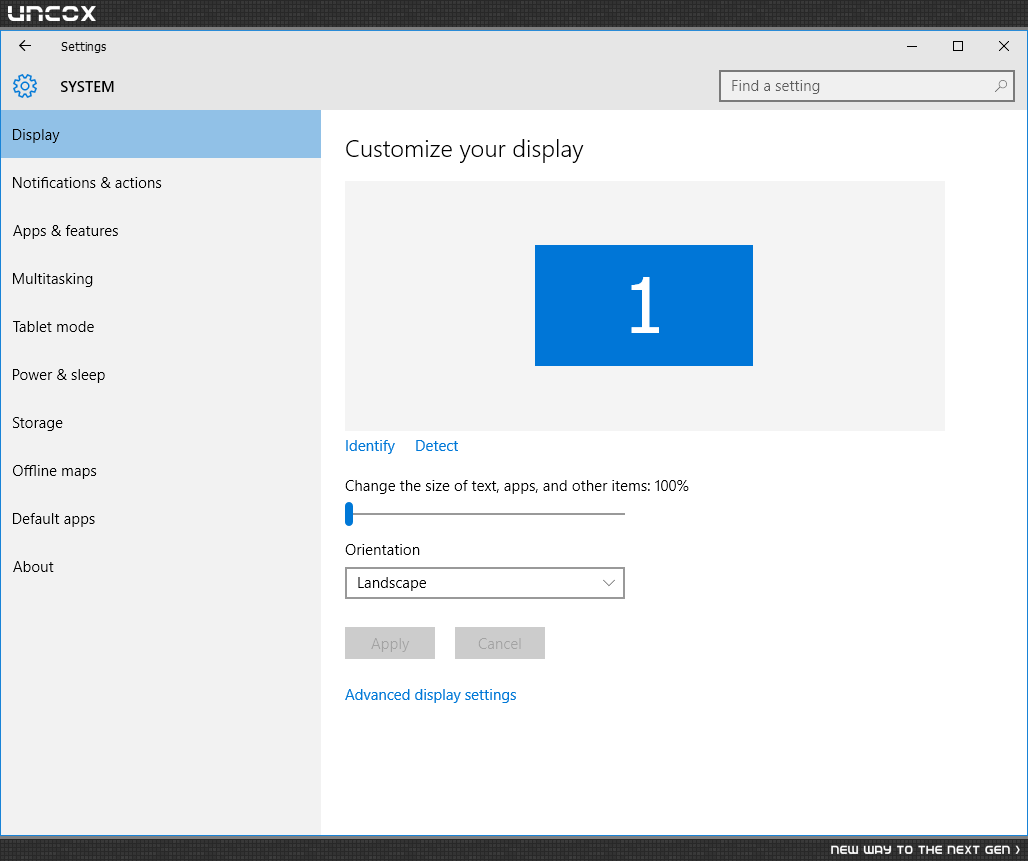This screenshot has width=1028, height=861.
Task: Click the Apply button
Action: click(390, 643)
